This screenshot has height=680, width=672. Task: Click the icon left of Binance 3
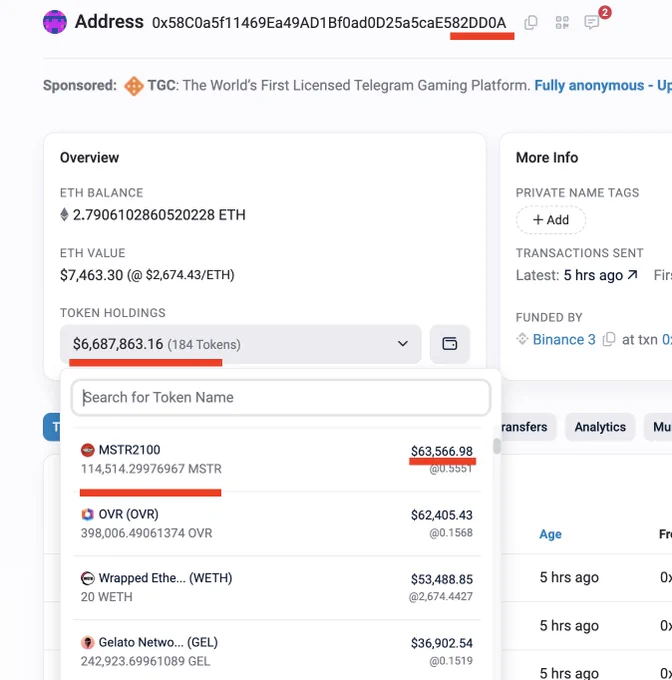(522, 339)
